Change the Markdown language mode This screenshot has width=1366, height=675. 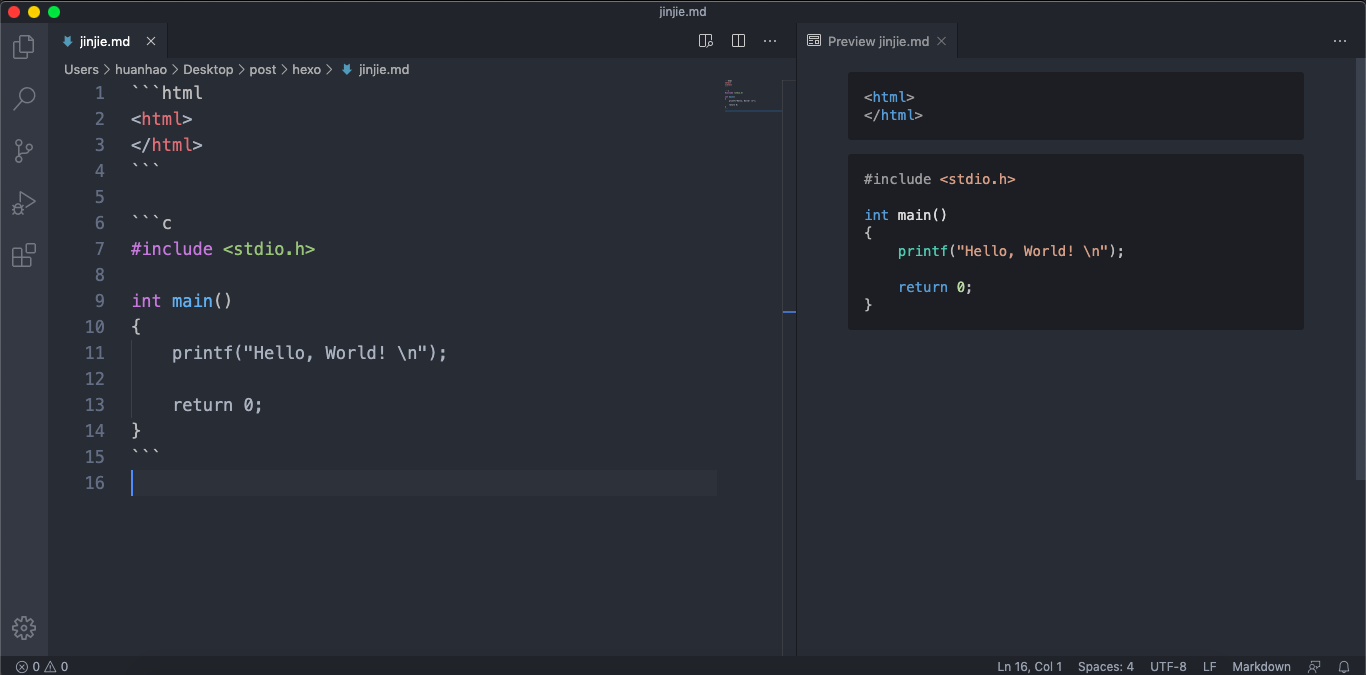1261,666
